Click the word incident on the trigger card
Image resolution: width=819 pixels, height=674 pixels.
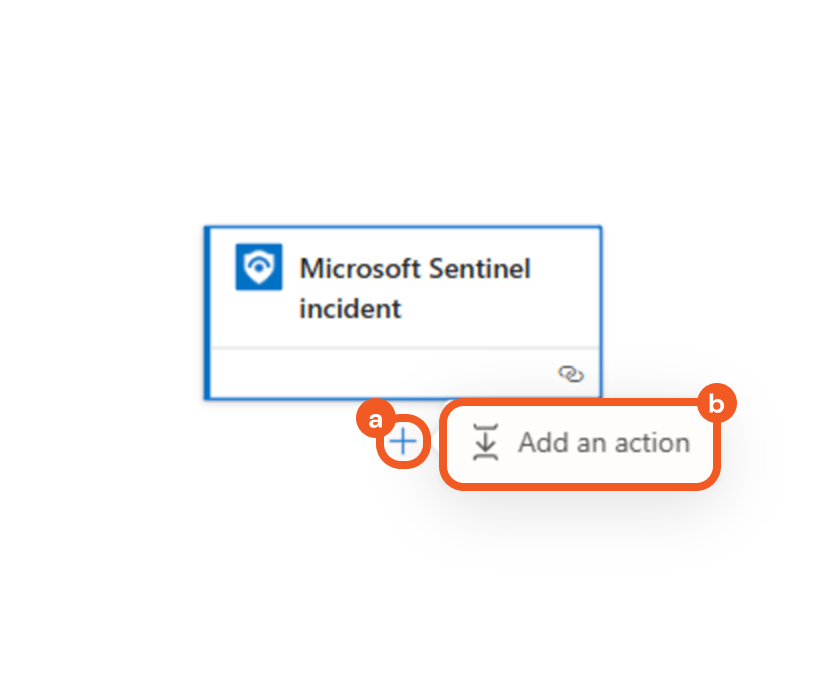(x=350, y=309)
